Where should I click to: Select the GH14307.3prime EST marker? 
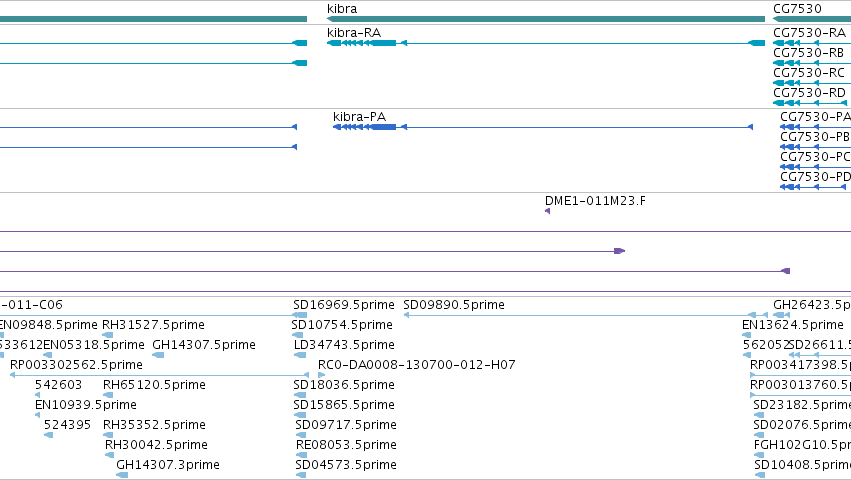(x=122, y=475)
